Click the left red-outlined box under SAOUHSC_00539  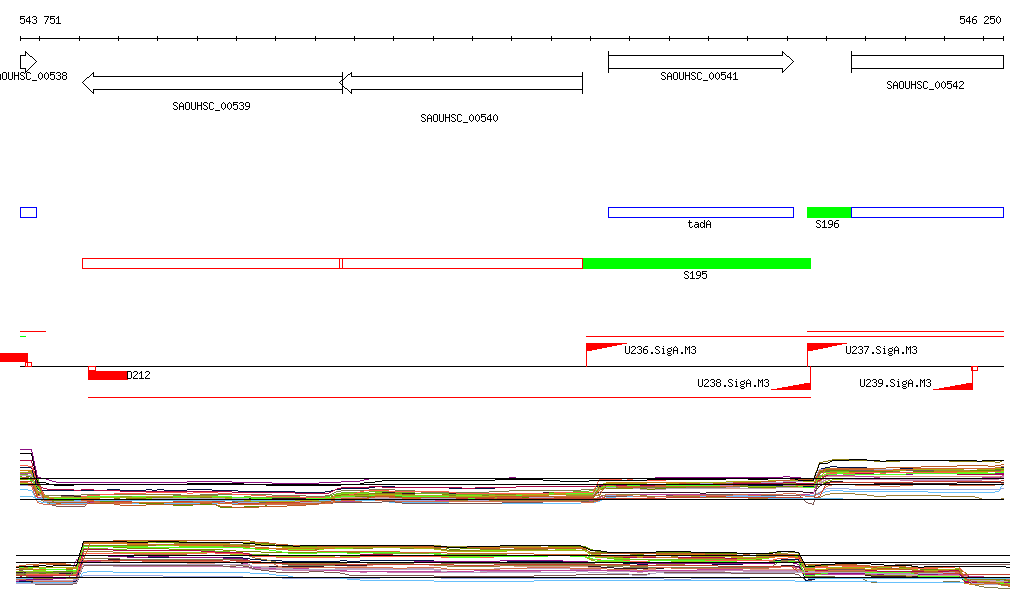point(211,263)
